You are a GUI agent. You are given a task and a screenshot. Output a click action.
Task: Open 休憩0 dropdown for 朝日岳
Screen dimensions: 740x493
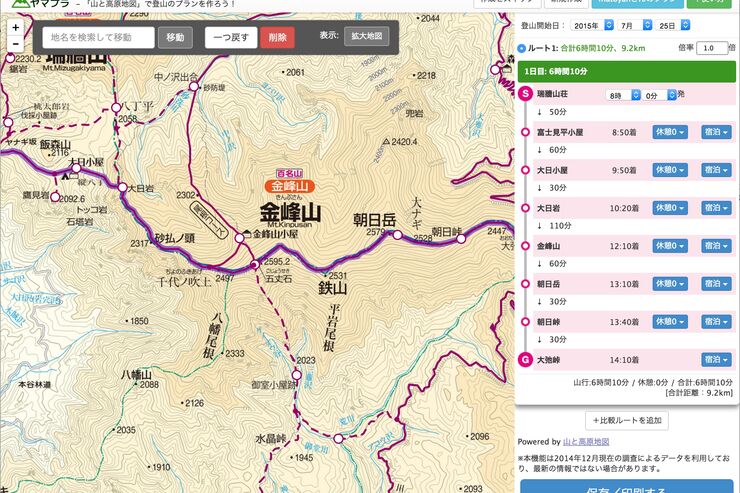click(x=670, y=284)
